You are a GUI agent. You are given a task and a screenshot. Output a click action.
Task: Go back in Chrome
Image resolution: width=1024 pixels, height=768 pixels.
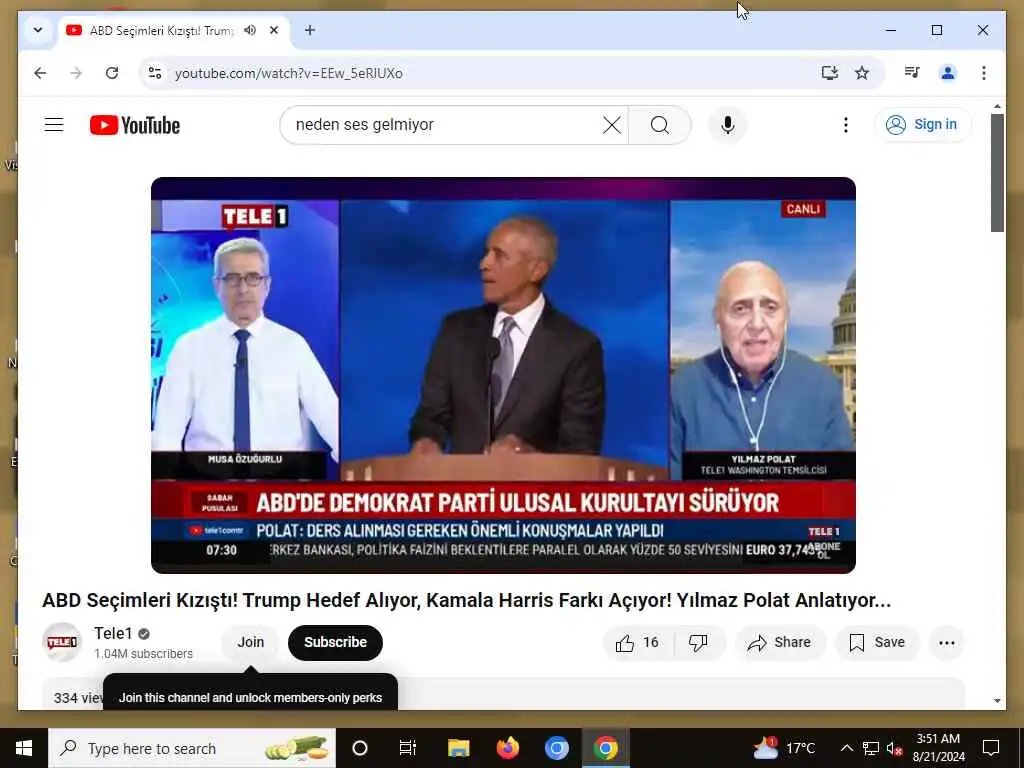pyautogui.click(x=40, y=73)
